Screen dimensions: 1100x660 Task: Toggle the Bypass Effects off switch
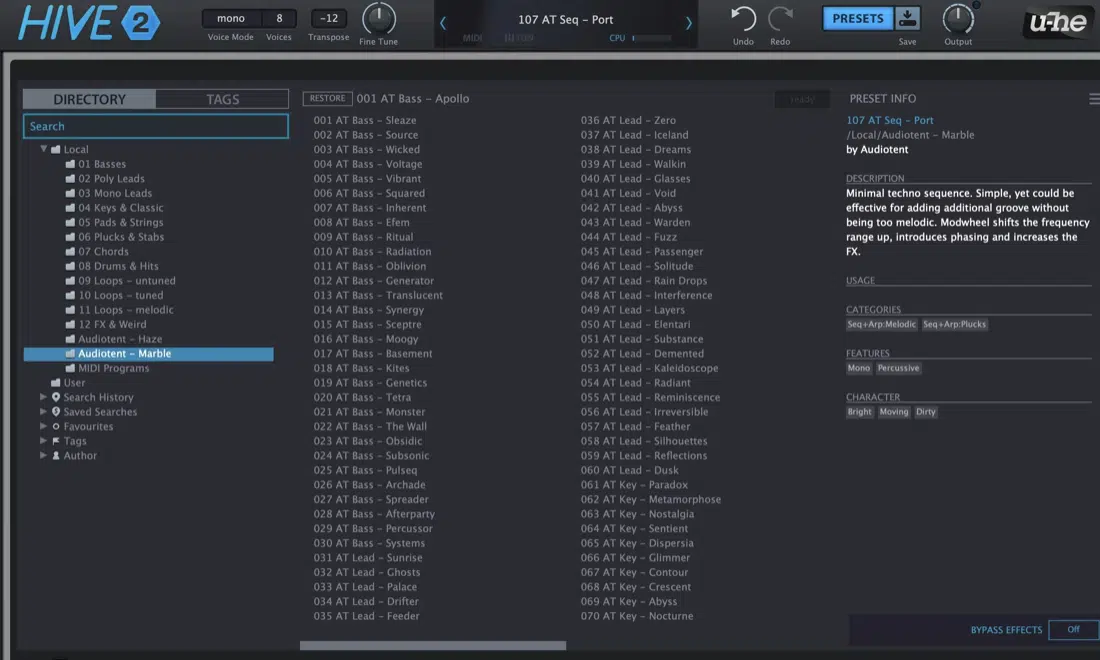click(x=1073, y=630)
